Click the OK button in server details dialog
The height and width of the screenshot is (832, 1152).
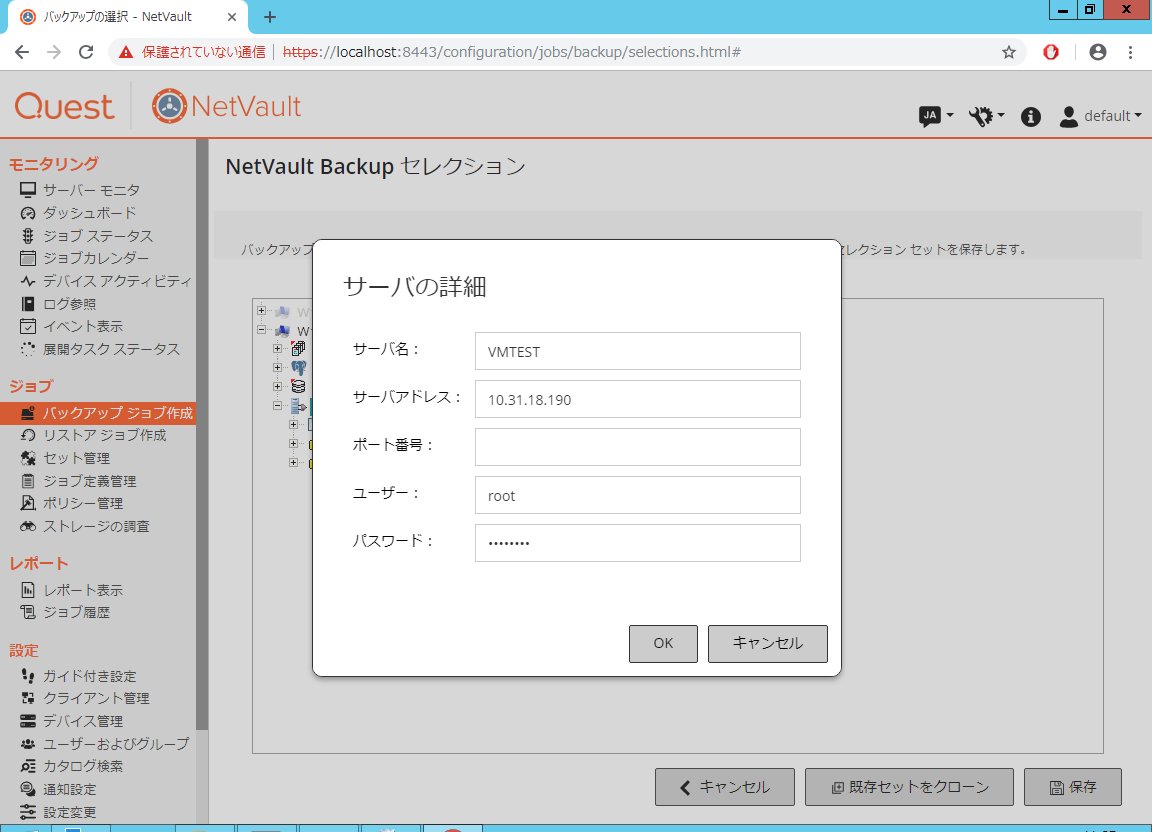[x=663, y=643]
